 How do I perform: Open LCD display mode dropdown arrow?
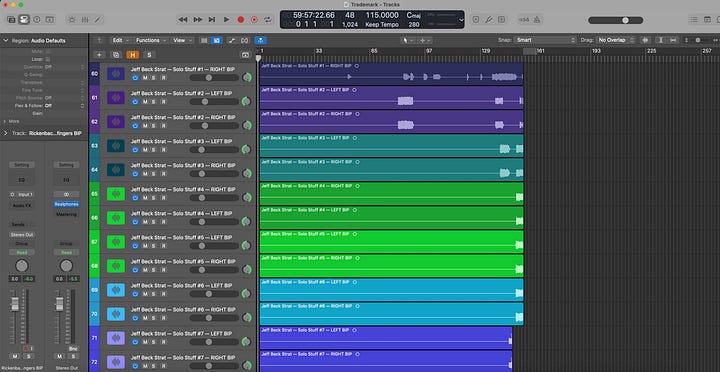coord(461,20)
